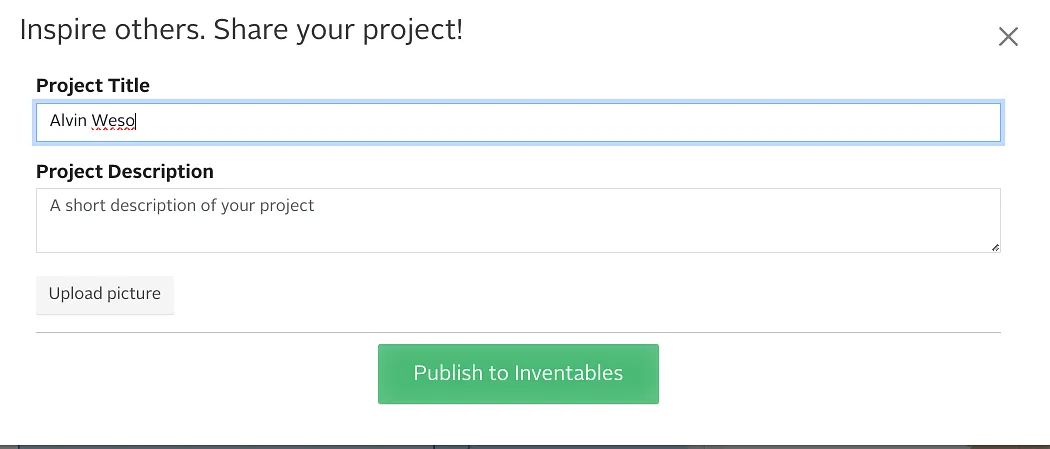Click the dark backdrop strip below dialog

click(x=518, y=446)
